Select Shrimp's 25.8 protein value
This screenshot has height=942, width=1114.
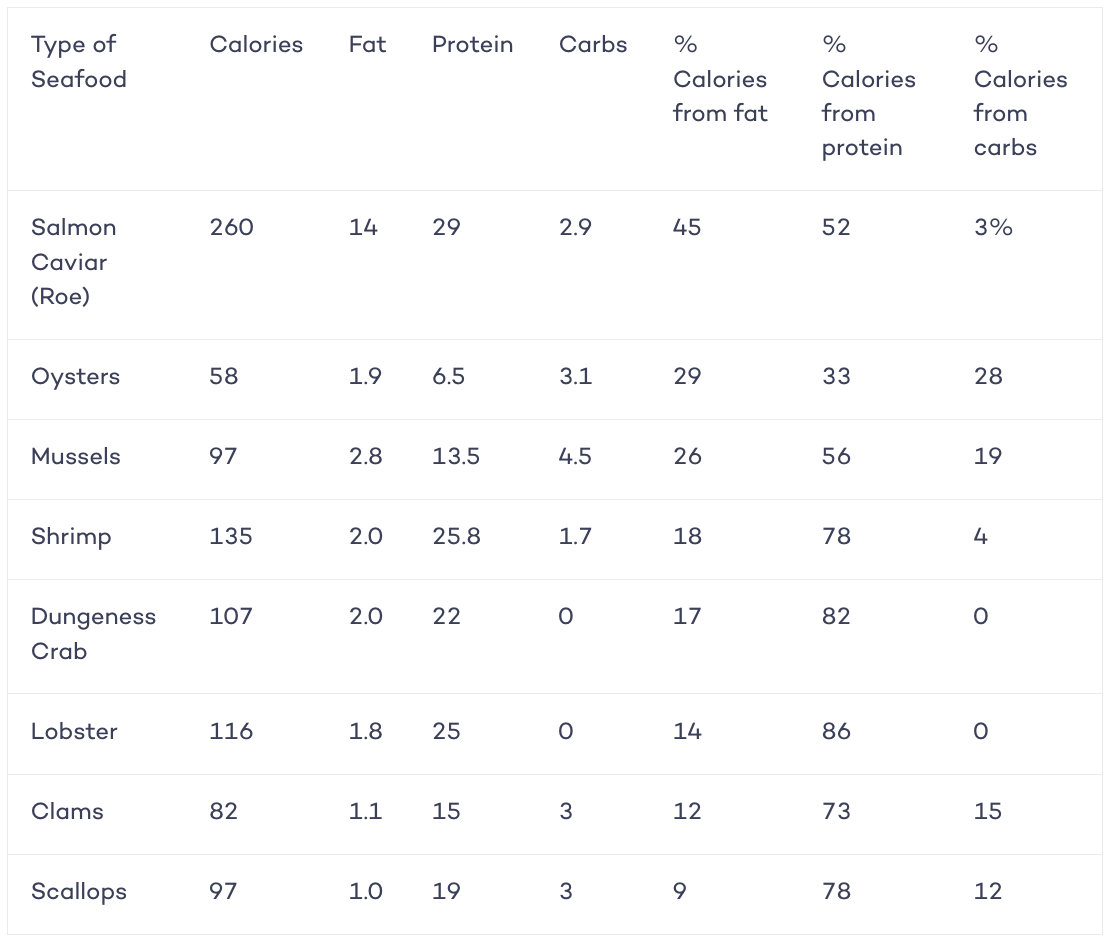click(457, 536)
